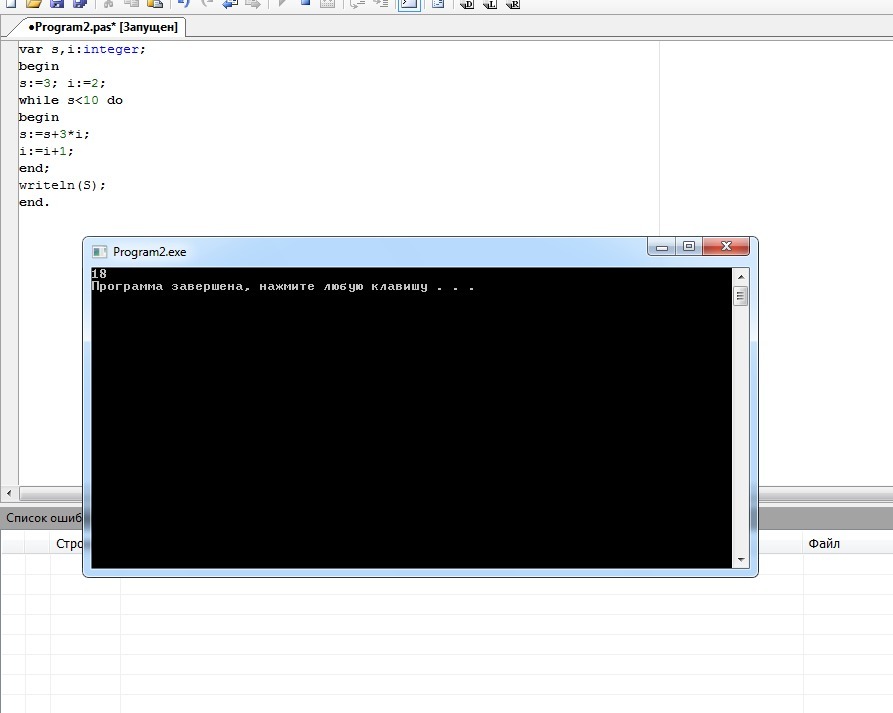Click the Program2.exe console title bar
The image size is (893, 713).
364,252
